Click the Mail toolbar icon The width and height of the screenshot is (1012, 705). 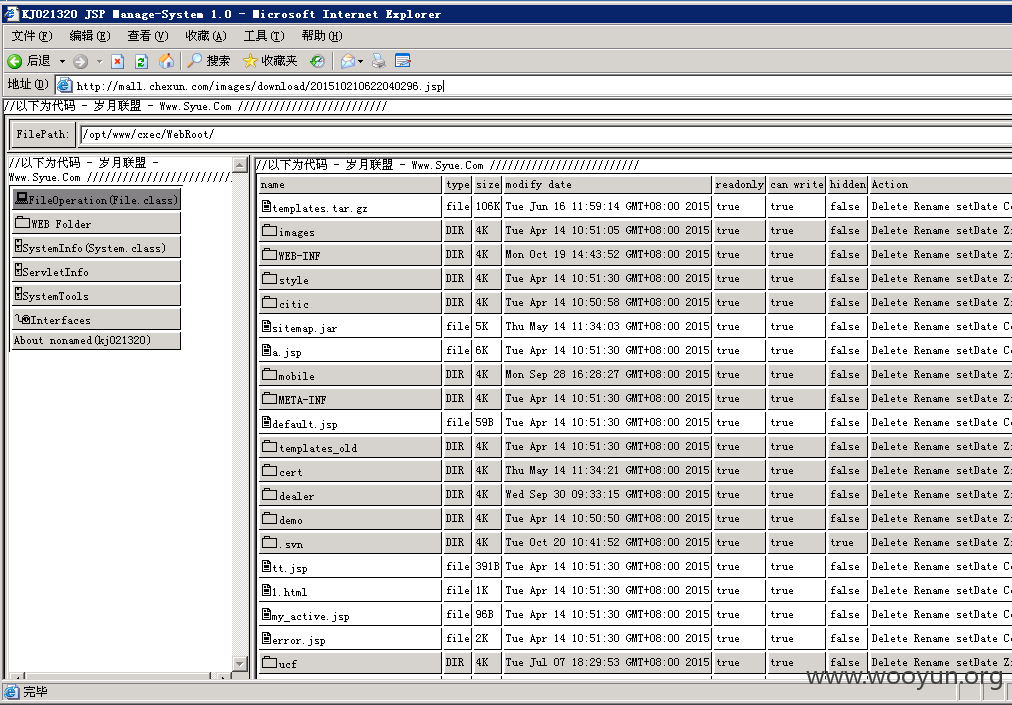348,61
